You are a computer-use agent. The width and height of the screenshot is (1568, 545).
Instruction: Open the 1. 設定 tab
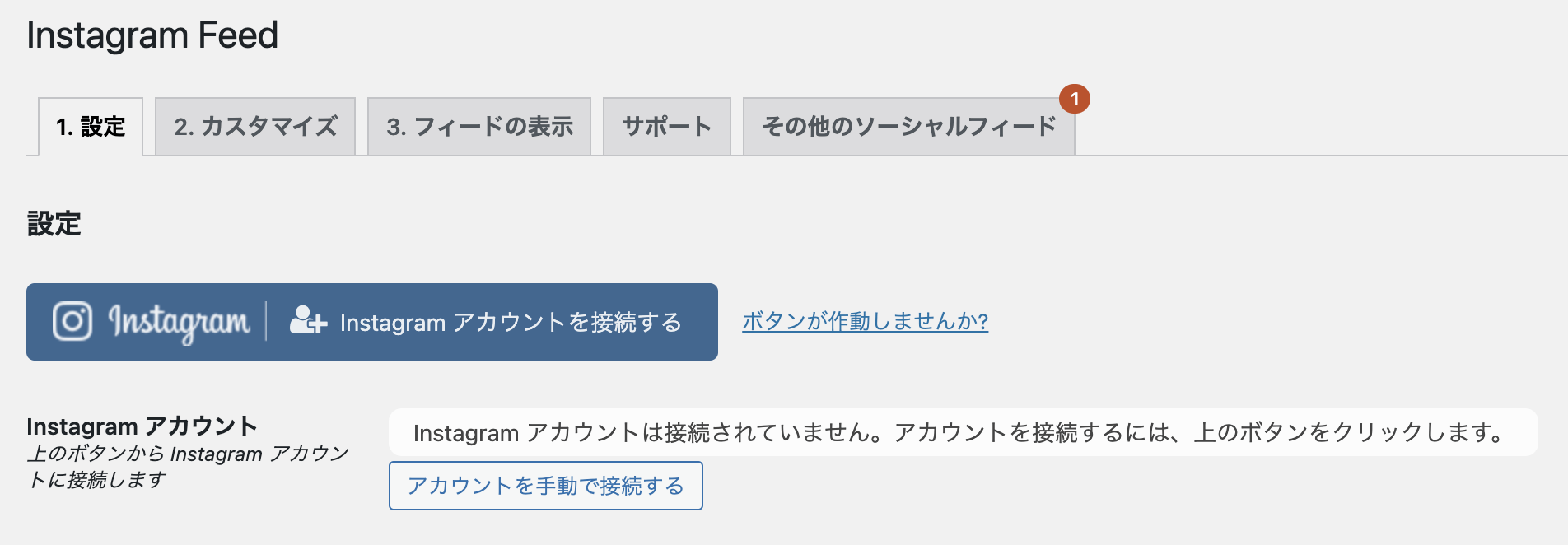click(91, 127)
